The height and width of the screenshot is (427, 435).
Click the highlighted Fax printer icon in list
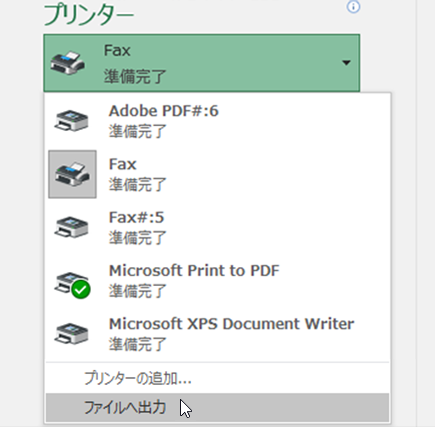[72, 174]
